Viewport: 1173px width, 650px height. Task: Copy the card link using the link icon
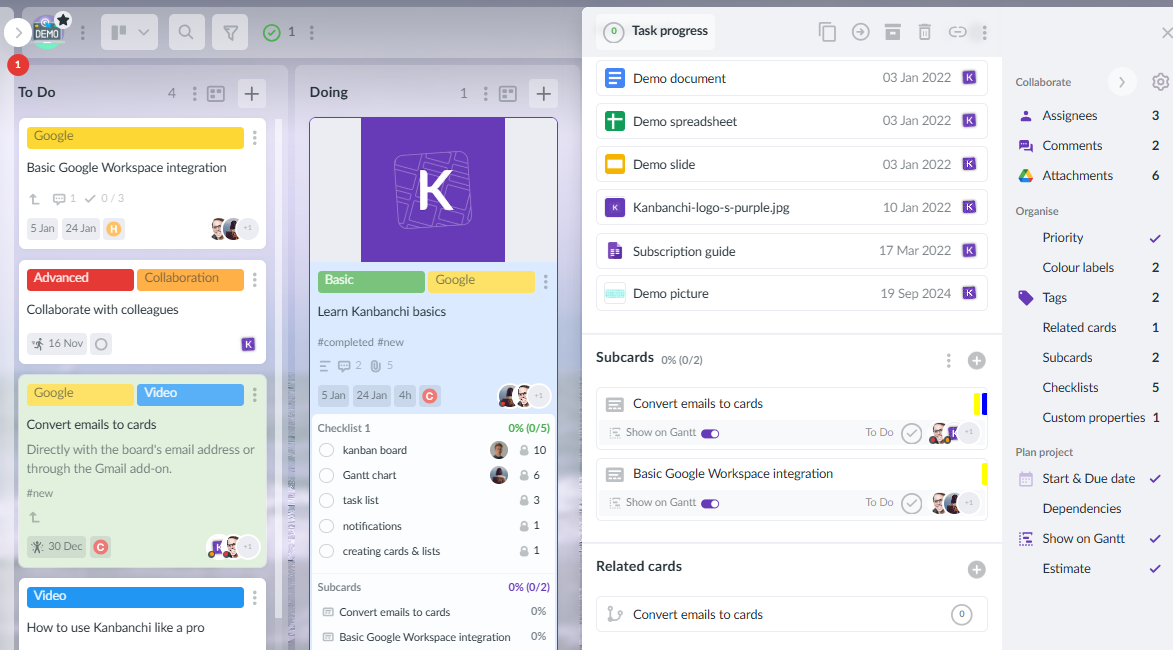[x=958, y=31]
